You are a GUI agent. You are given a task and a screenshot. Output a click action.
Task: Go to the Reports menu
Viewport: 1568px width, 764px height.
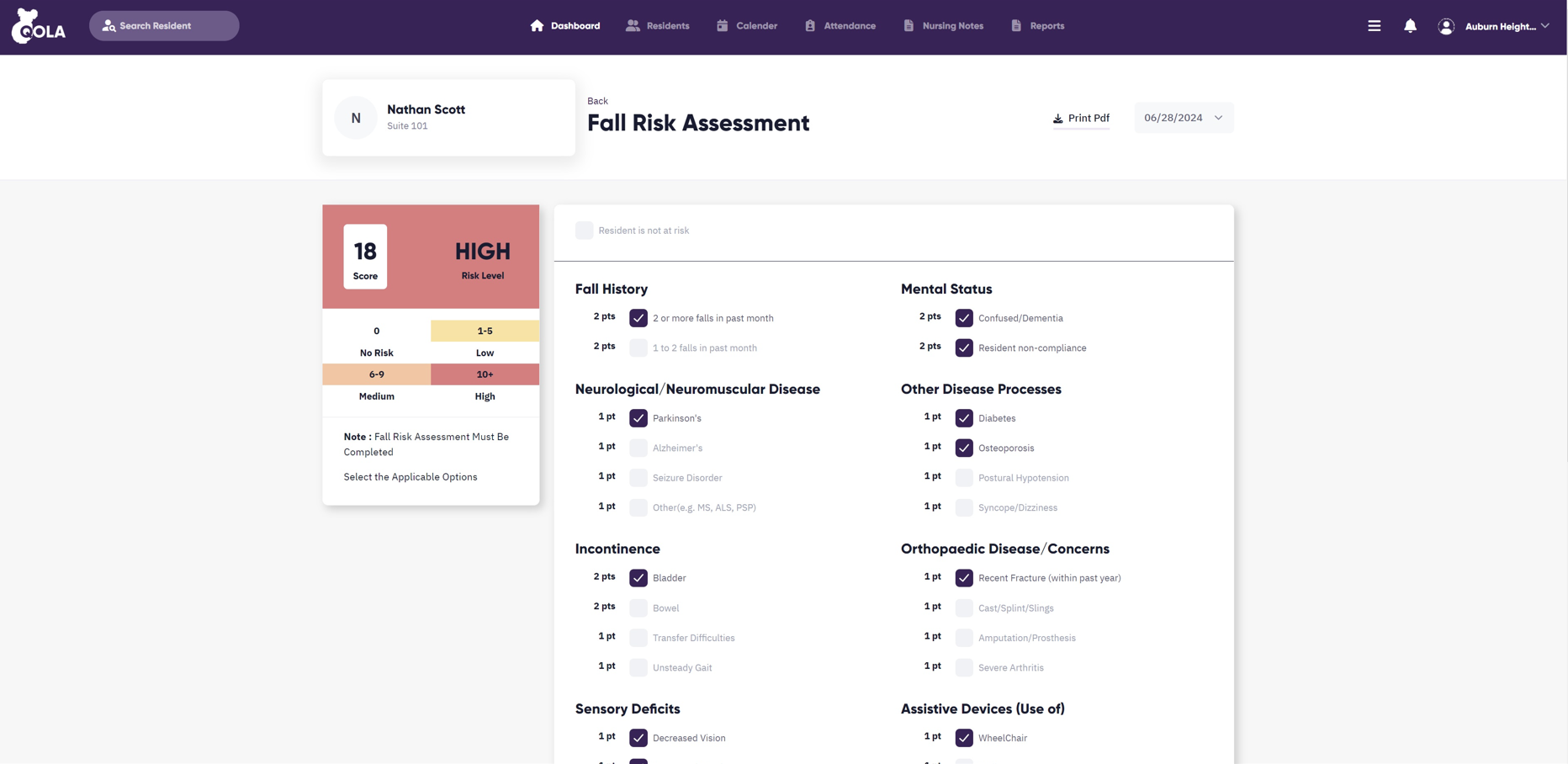1037,26
